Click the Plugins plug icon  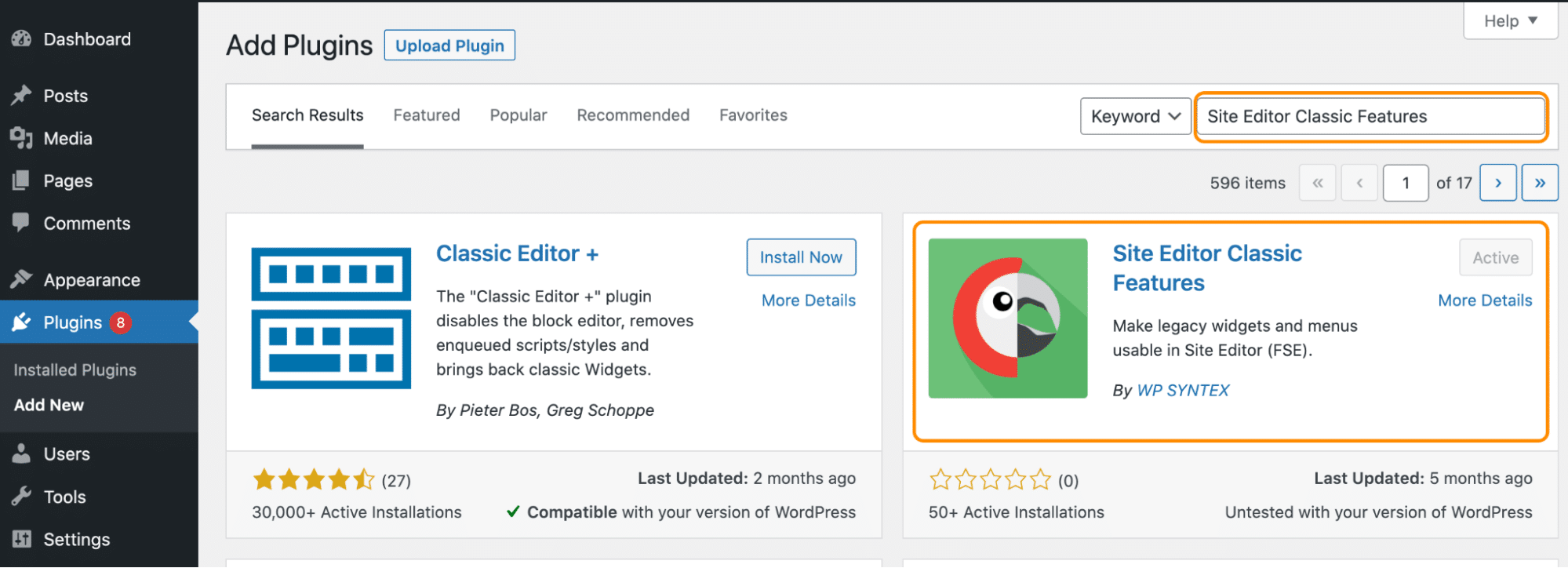21,322
